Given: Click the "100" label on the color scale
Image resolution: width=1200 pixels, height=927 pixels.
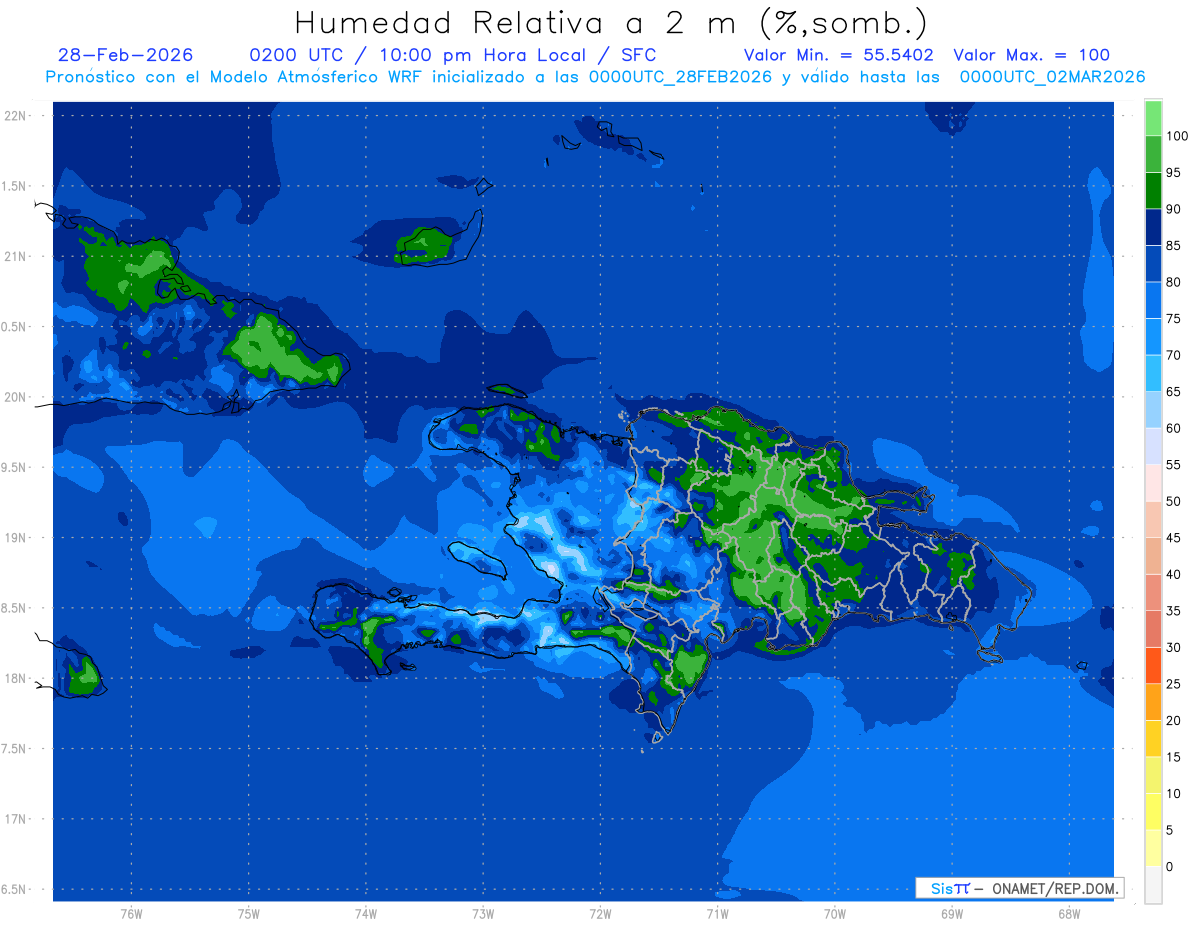Looking at the screenshot, I should 1177,136.
